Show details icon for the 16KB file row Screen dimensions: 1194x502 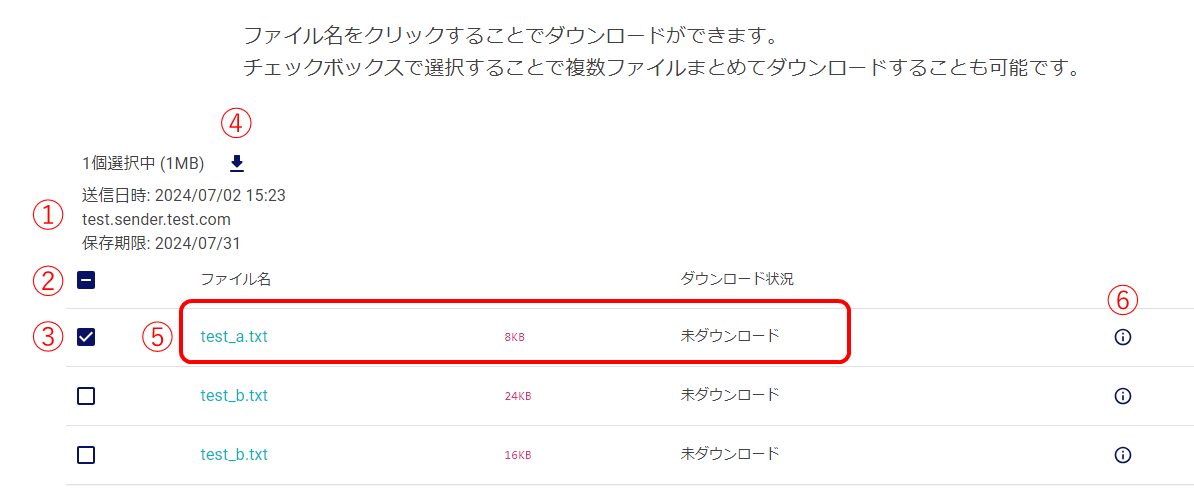tap(1122, 455)
